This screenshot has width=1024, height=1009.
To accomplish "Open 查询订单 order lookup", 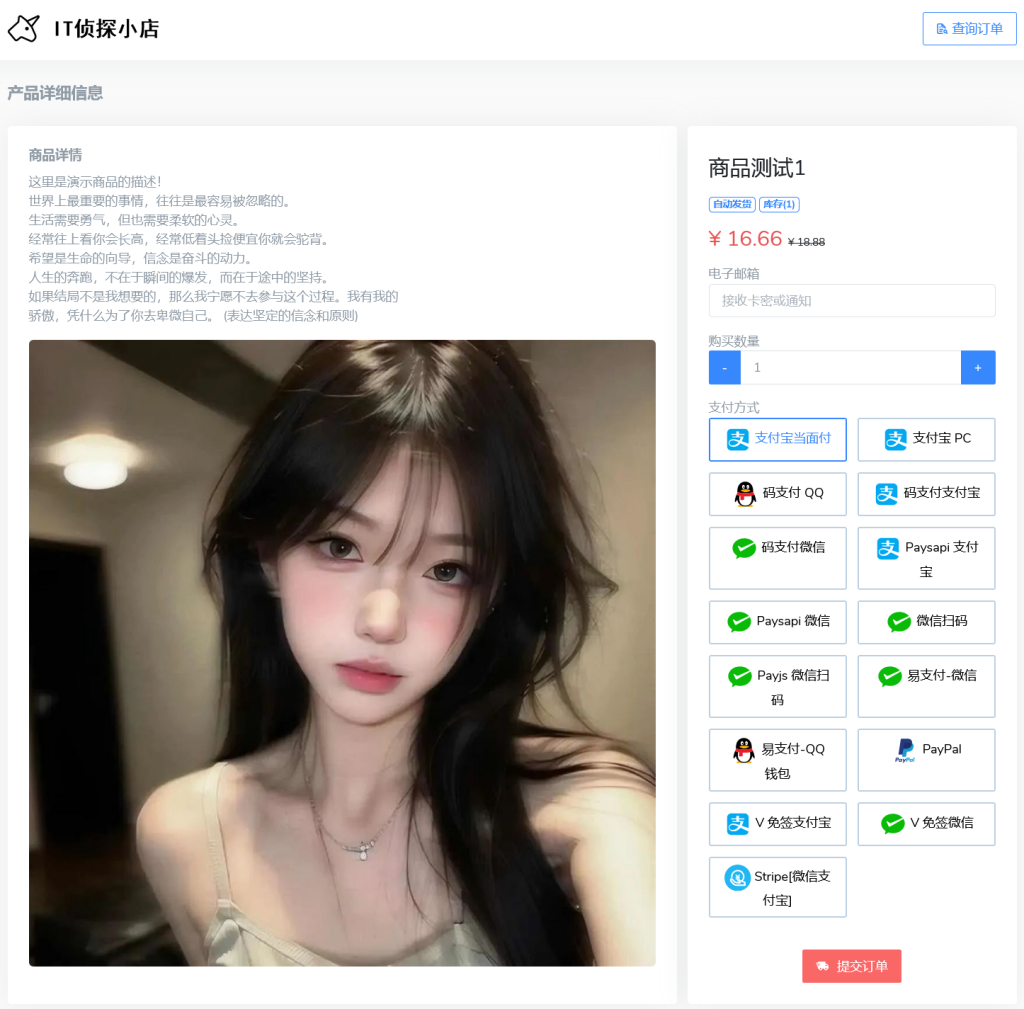I will [969, 29].
